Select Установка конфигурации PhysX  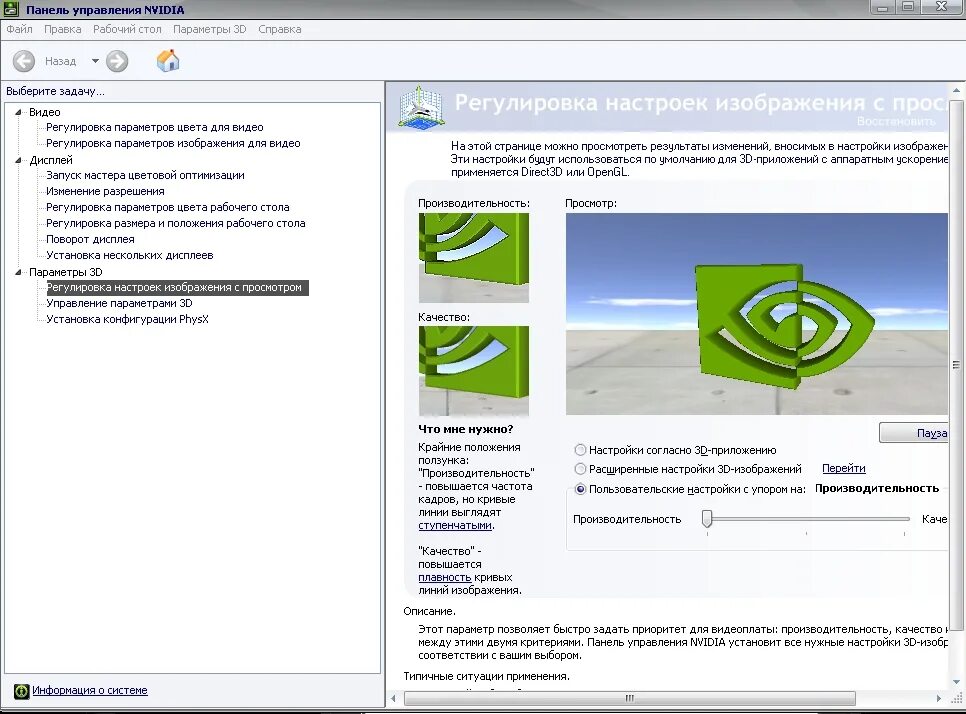(128, 319)
